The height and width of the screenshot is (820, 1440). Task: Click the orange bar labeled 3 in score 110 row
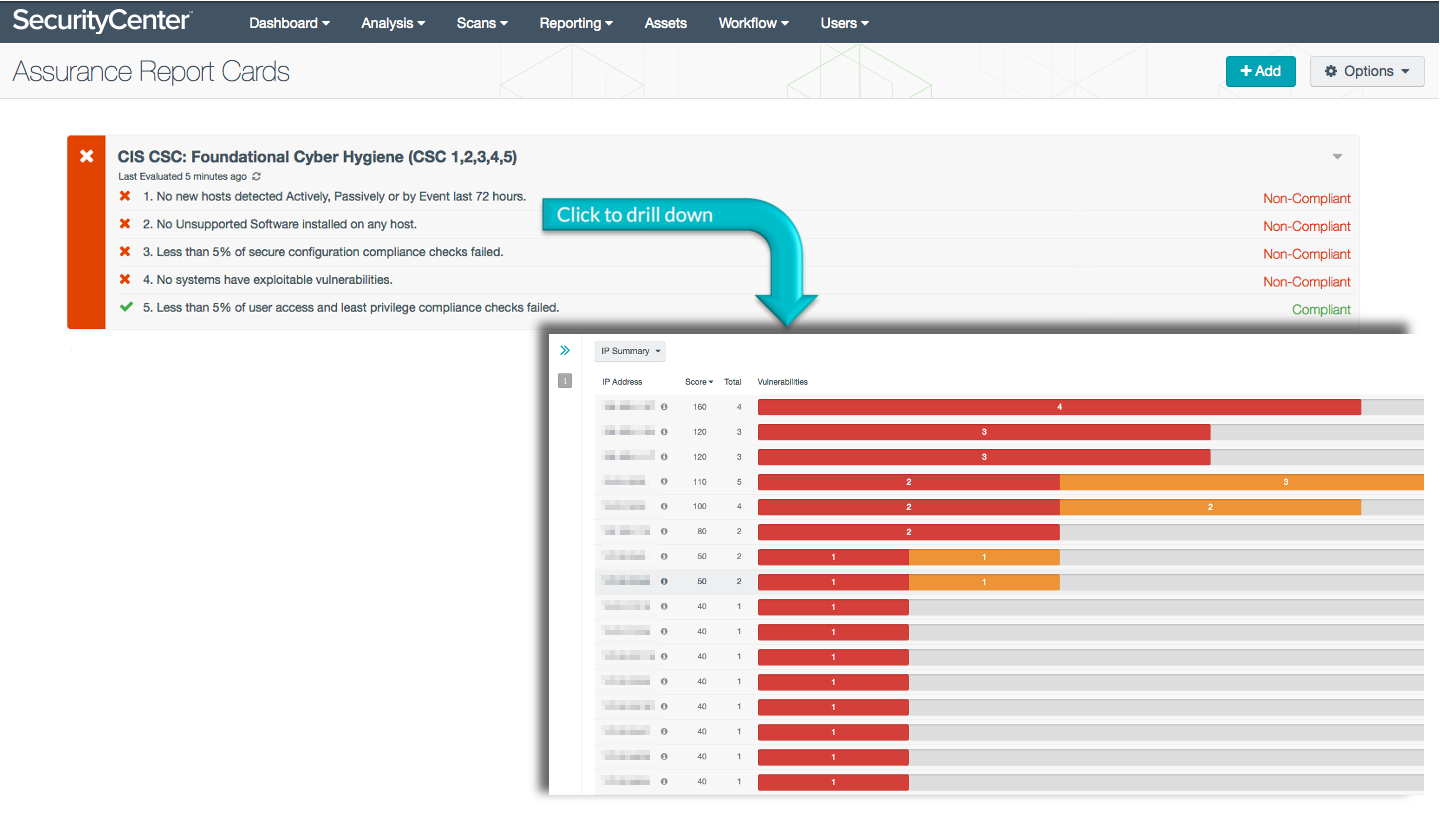(1242, 482)
